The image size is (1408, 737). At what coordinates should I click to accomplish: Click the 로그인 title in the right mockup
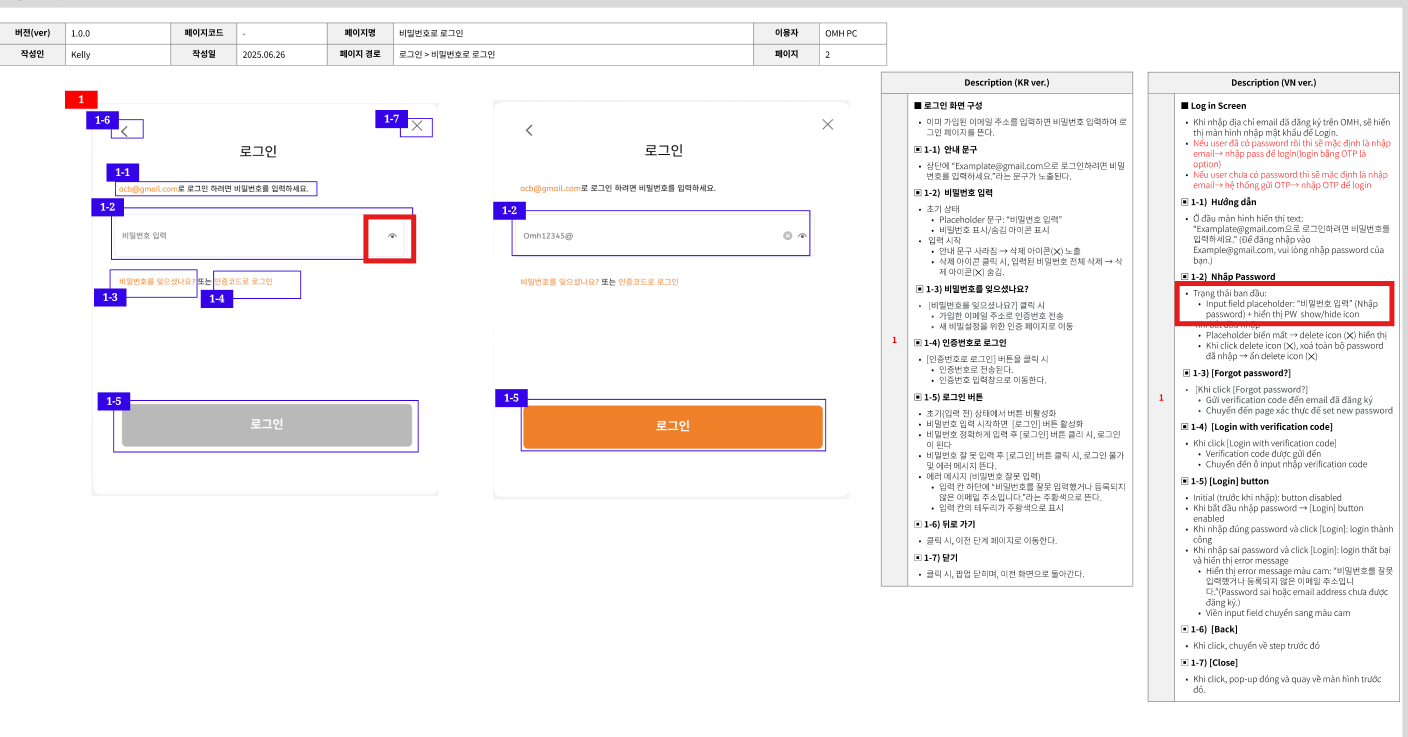click(x=664, y=151)
